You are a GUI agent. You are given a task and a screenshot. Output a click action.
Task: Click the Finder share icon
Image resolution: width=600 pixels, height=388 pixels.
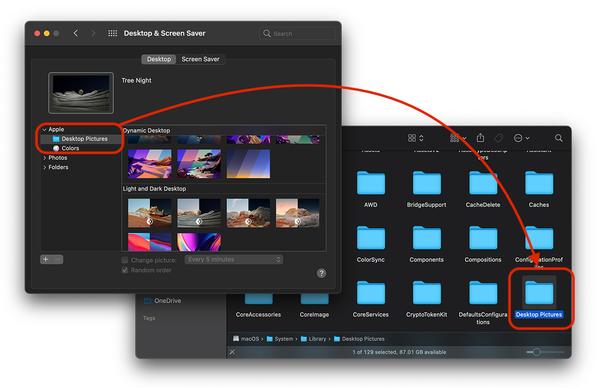pos(480,138)
